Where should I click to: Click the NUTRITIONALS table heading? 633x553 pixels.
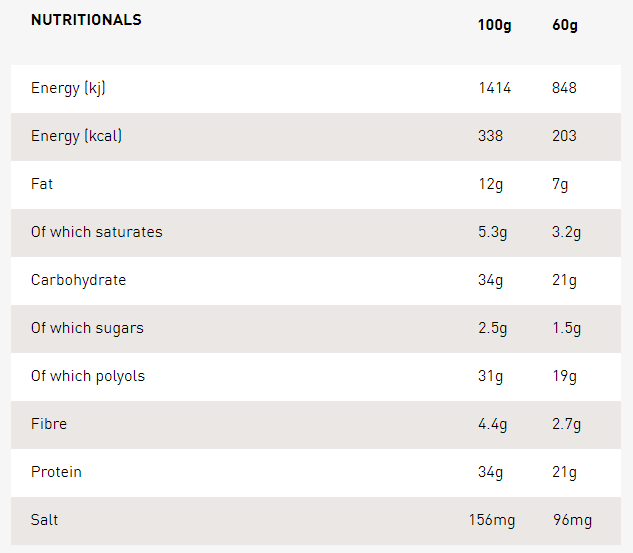point(86,20)
